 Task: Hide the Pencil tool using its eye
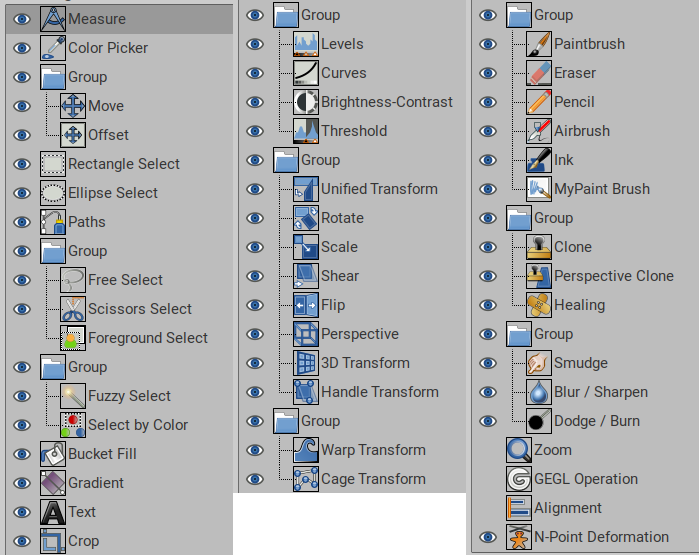pos(488,102)
